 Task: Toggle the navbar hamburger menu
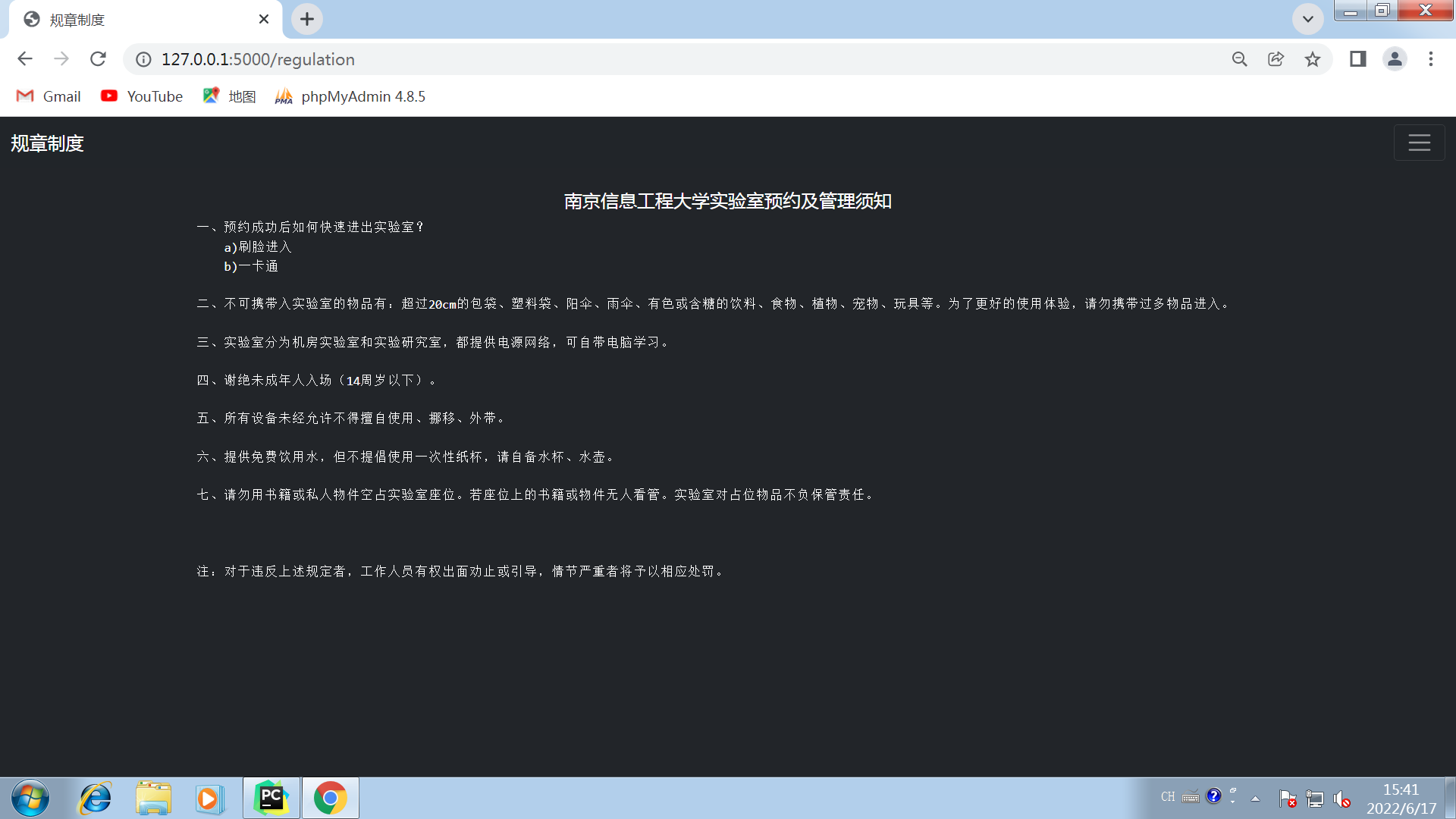[1419, 143]
